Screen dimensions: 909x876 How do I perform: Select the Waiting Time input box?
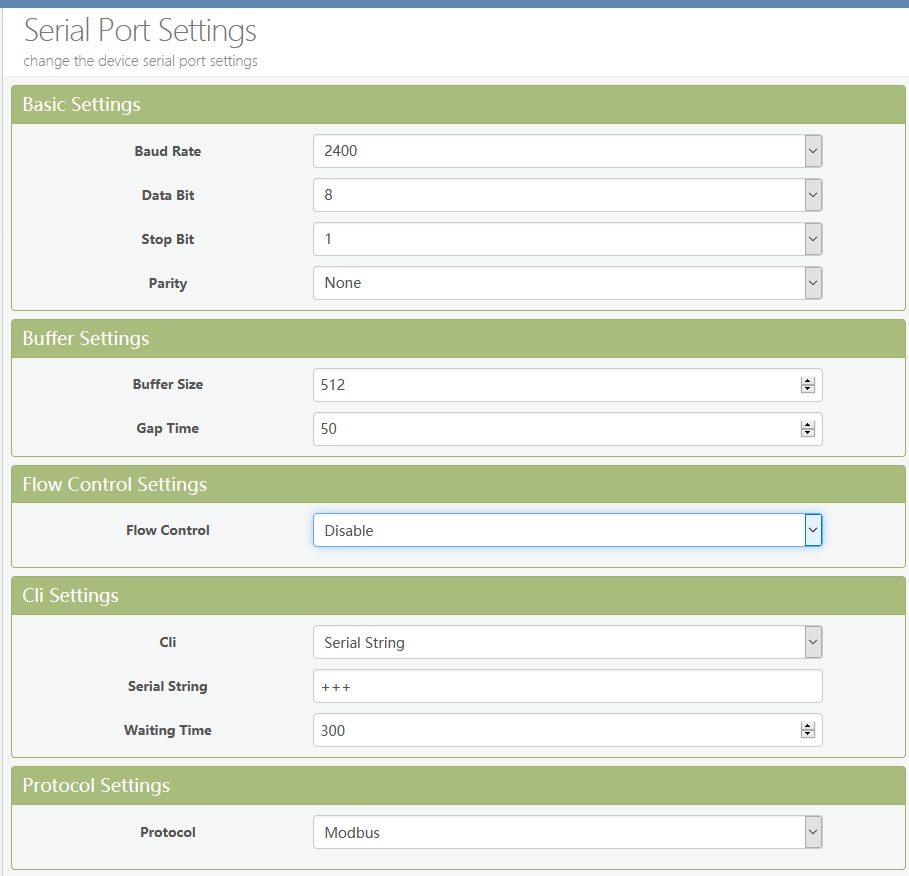point(550,730)
